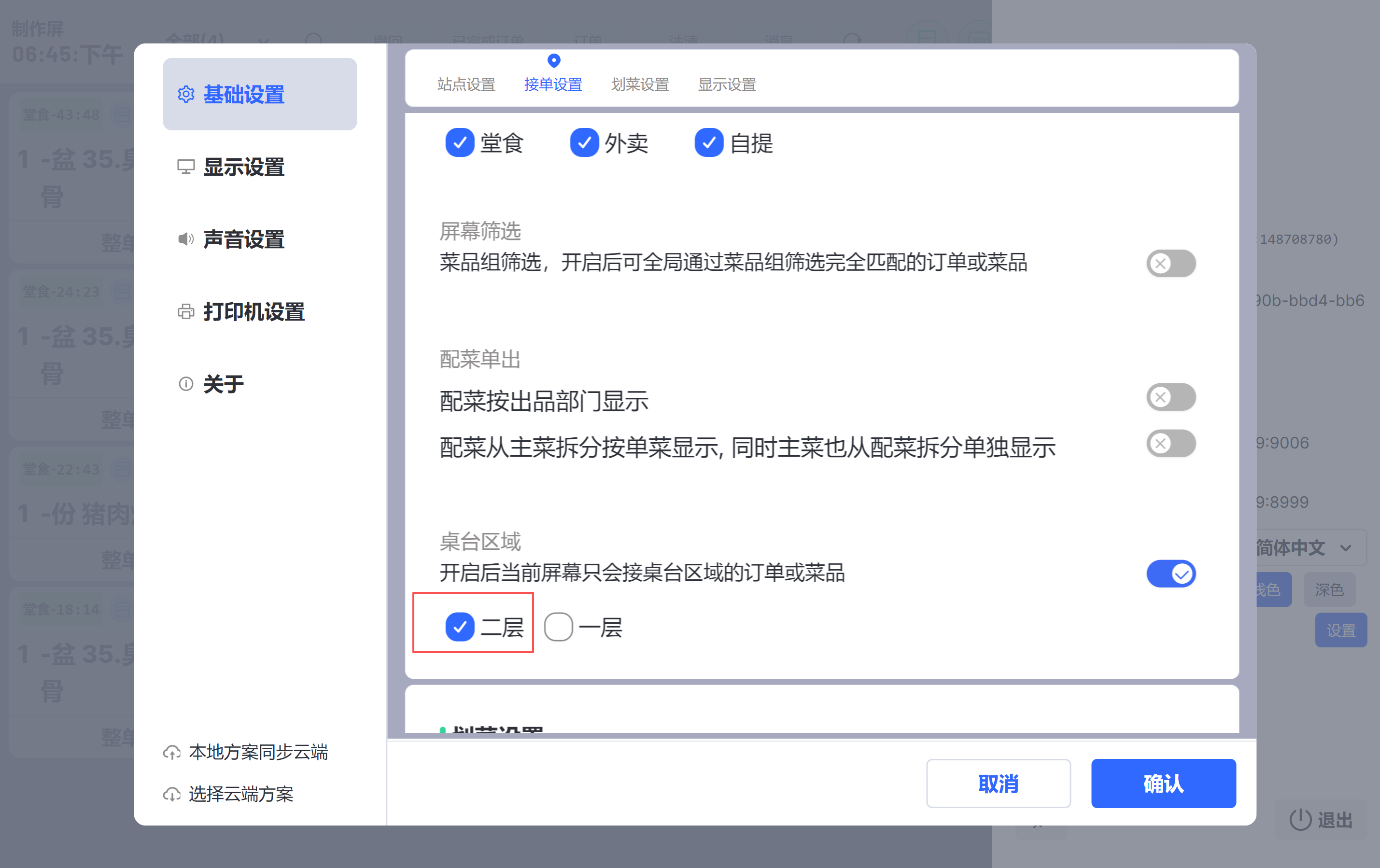The image size is (1380, 868).
Task: Click cloud upload icon for 本地方案同步云端
Action: click(172, 752)
